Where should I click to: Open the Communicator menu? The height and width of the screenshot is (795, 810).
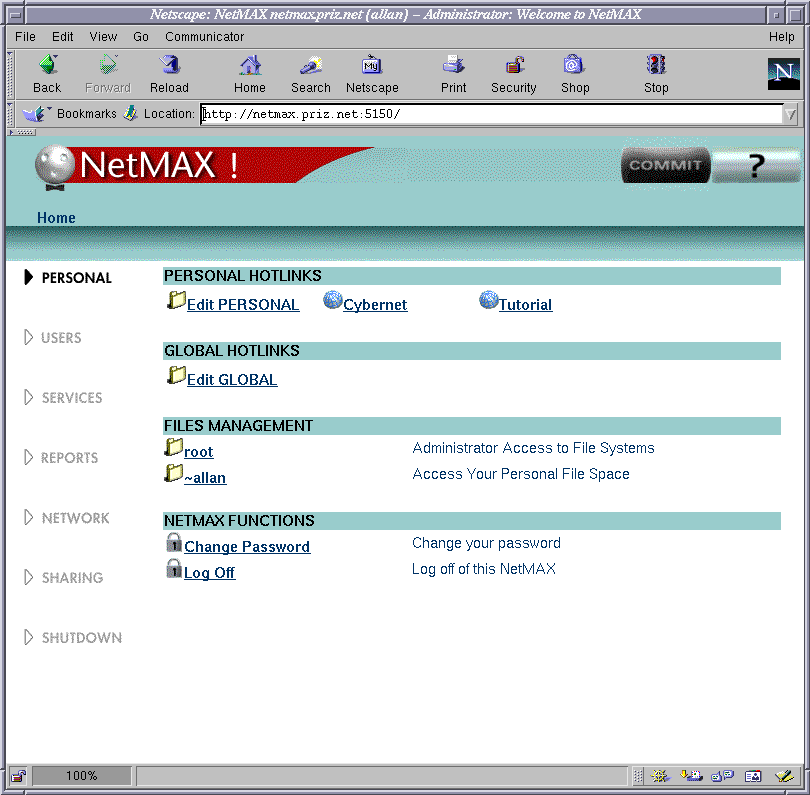[204, 37]
